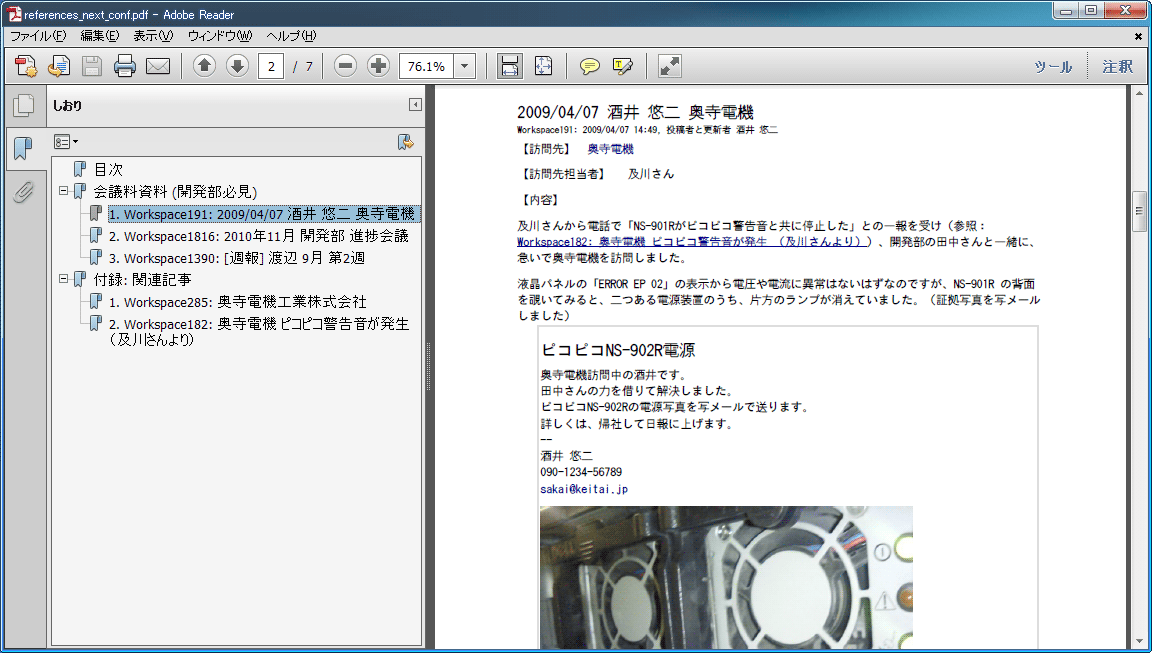The image size is (1152, 653).
Task: Add a sticky note comment
Action: [x=589, y=66]
